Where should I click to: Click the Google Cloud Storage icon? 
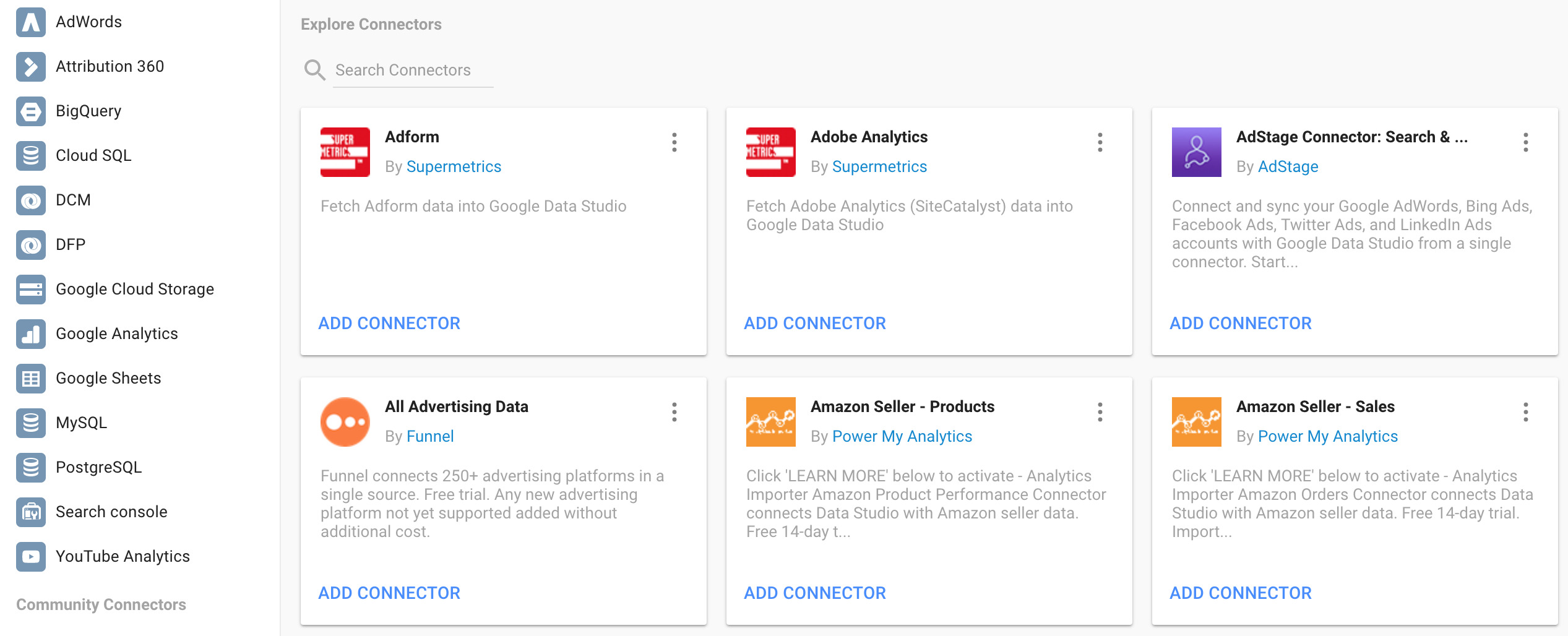tap(31, 290)
